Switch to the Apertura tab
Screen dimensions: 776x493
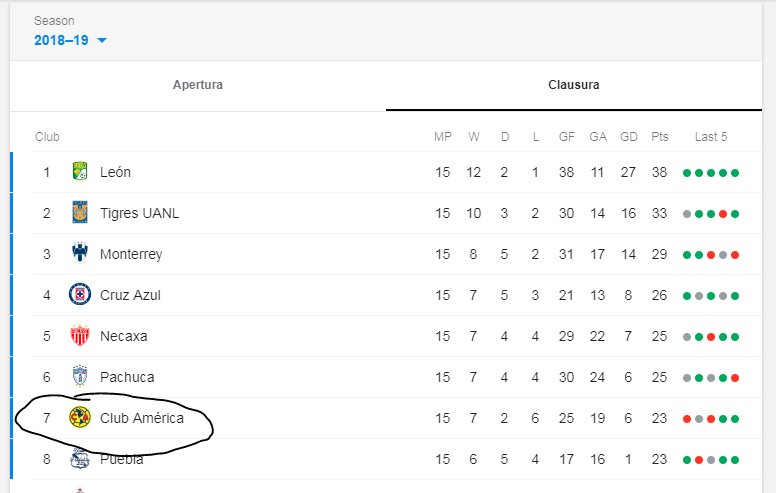coord(197,85)
